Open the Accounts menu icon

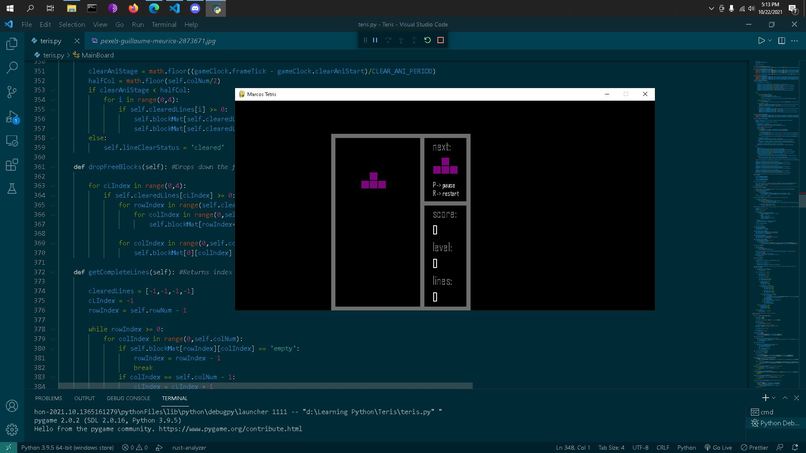click(12, 406)
